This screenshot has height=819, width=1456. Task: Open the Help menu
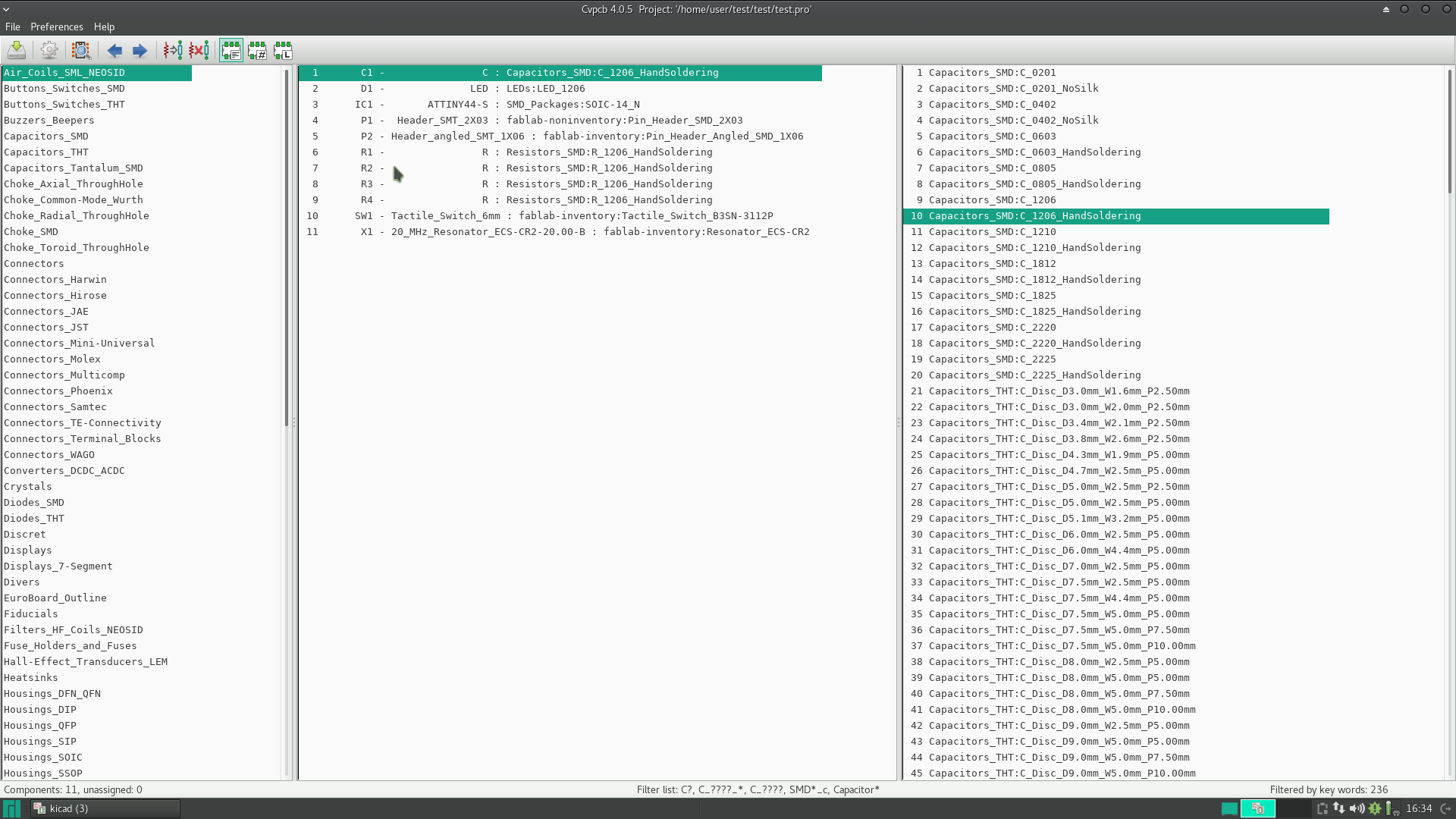tap(104, 27)
